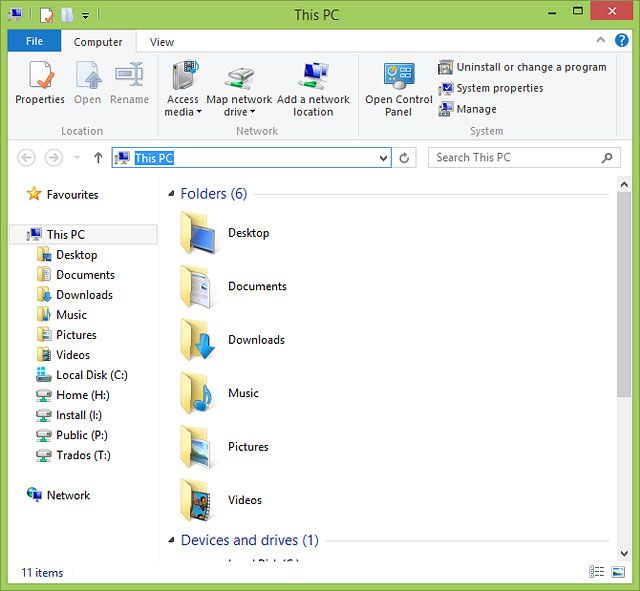Open the This PC system menu icon
Viewport: 640px width, 591px height.
[x=16, y=15]
